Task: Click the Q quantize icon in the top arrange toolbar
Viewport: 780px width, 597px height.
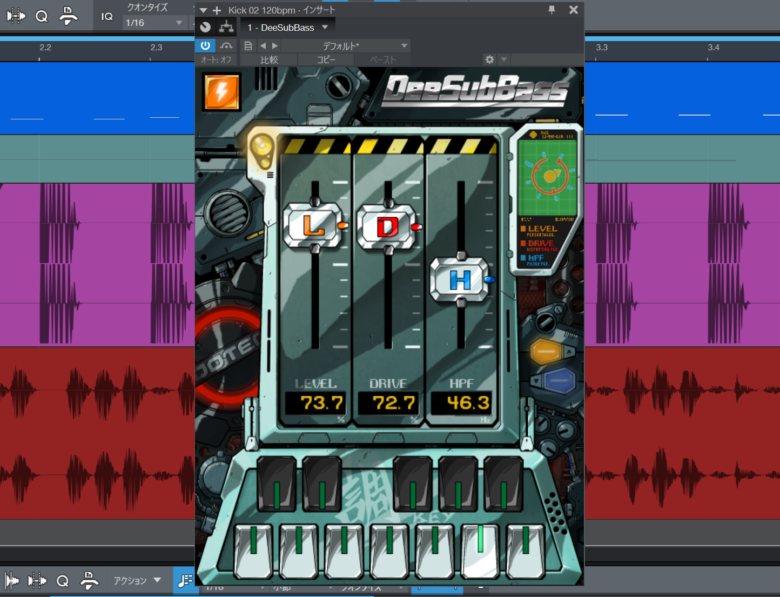Action: pyautogui.click(x=42, y=16)
